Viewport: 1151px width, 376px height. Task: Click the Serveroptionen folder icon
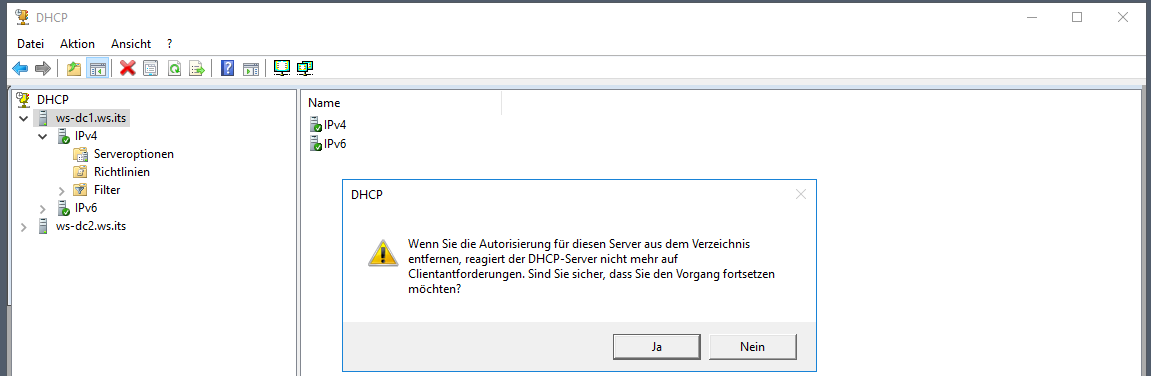click(81, 154)
